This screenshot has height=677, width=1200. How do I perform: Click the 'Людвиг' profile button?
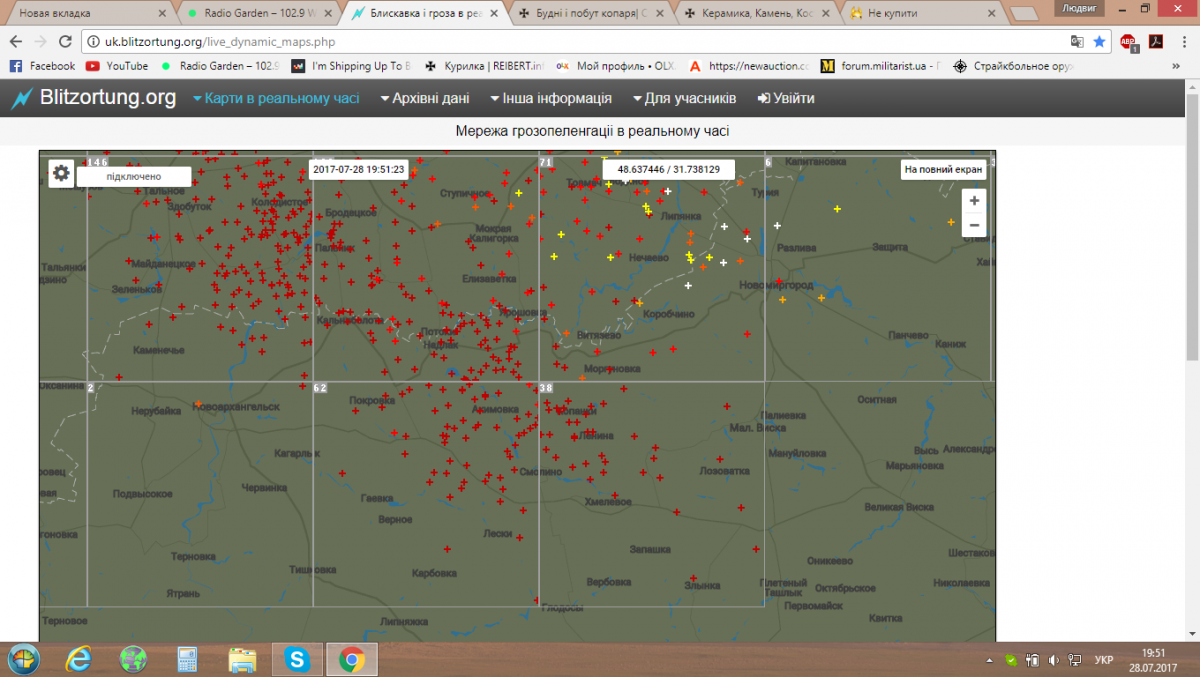[x=1080, y=7]
